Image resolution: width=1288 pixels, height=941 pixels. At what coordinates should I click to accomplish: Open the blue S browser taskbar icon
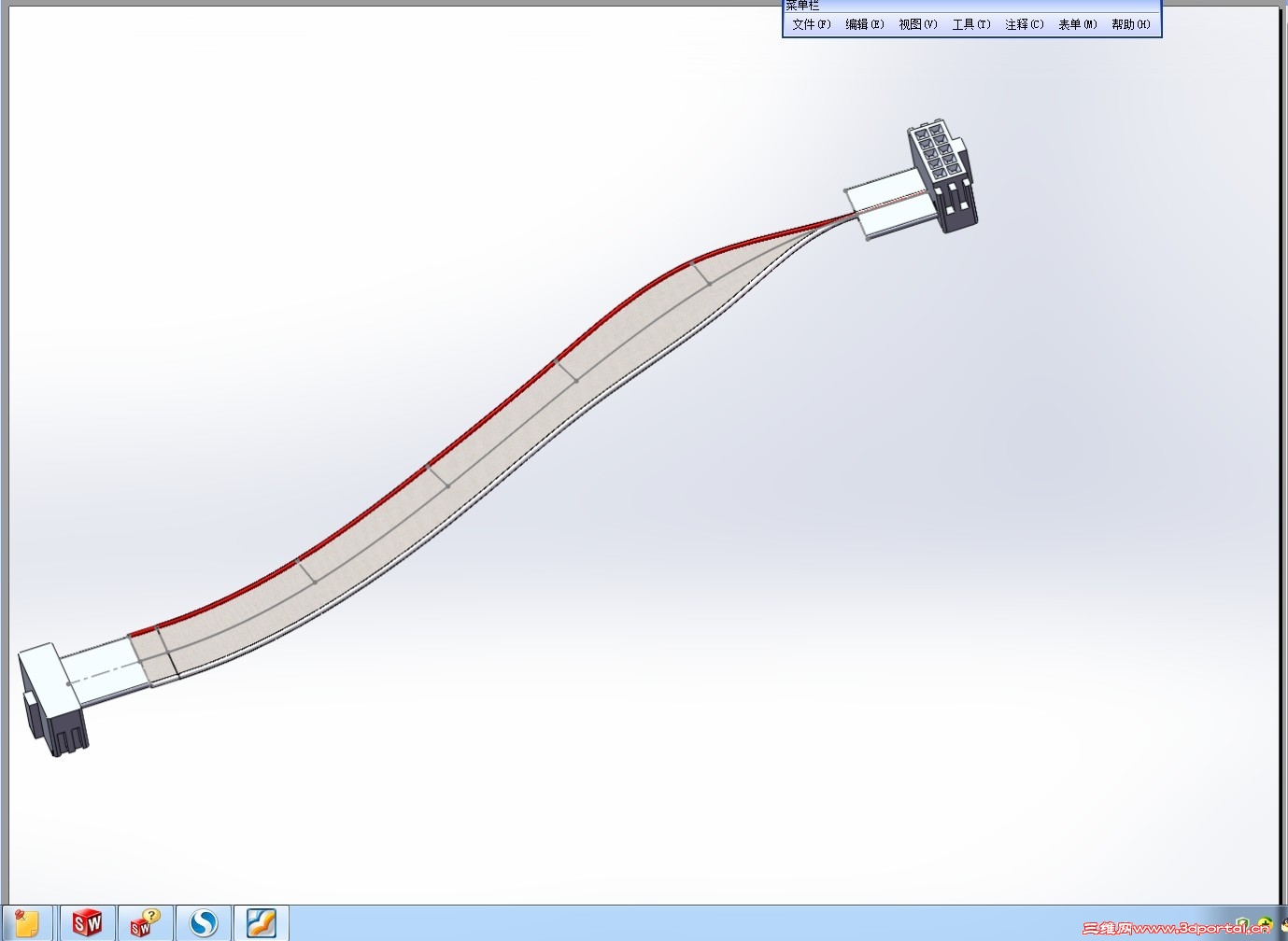coord(204,923)
